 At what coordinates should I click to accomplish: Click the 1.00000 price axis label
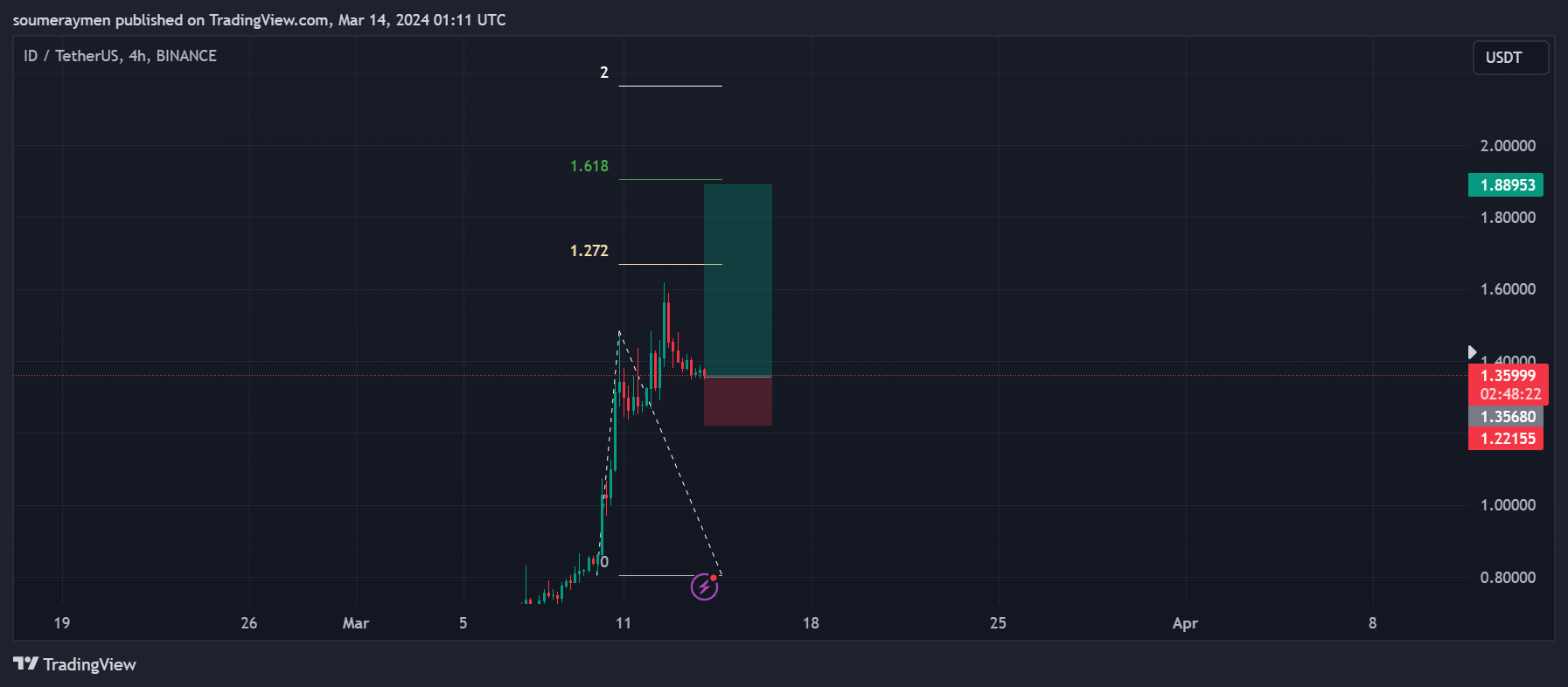[x=1508, y=505]
